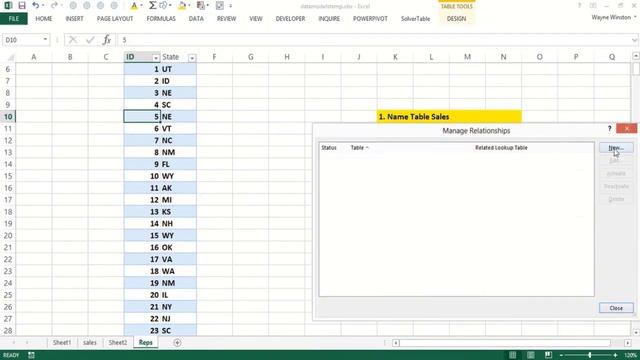This screenshot has width=640, height=360.
Task: Switch to Page Layout view icon
Action: point(531,355)
